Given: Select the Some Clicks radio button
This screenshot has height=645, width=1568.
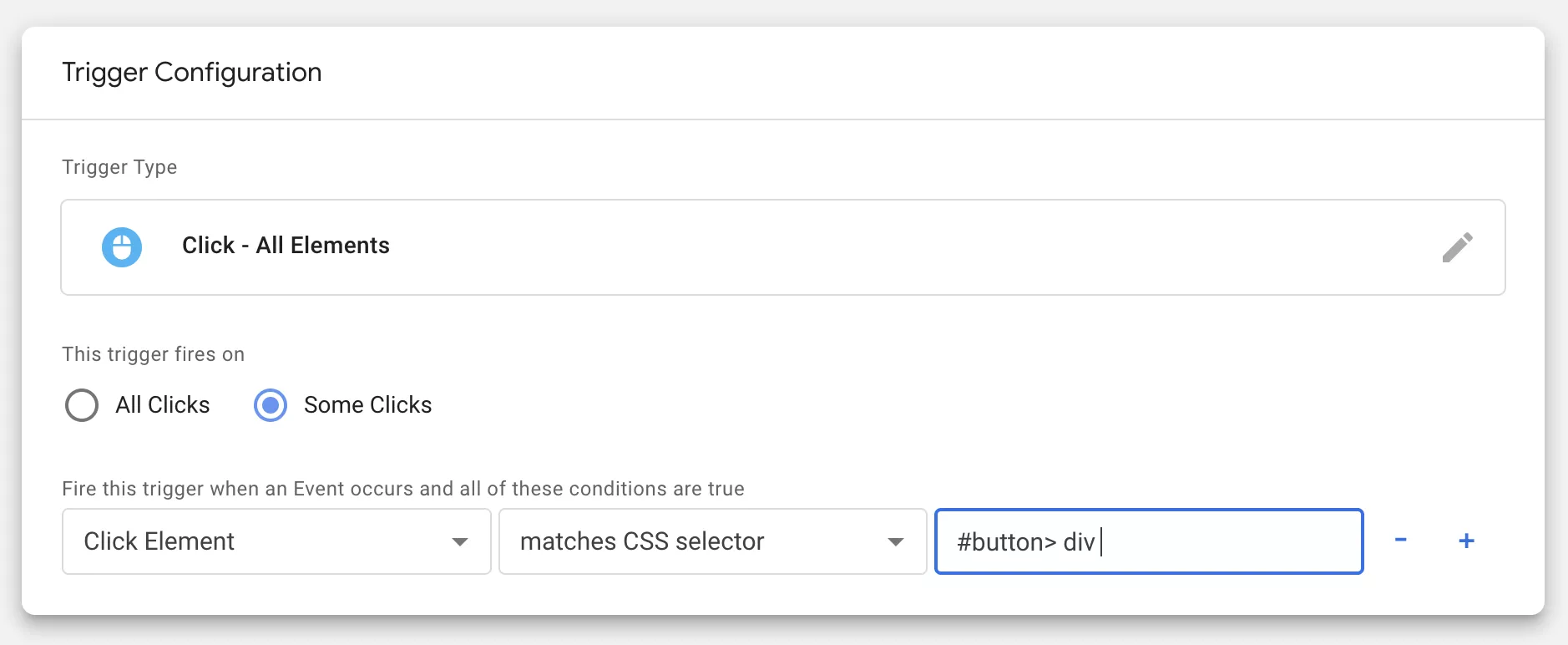Looking at the screenshot, I should [271, 405].
